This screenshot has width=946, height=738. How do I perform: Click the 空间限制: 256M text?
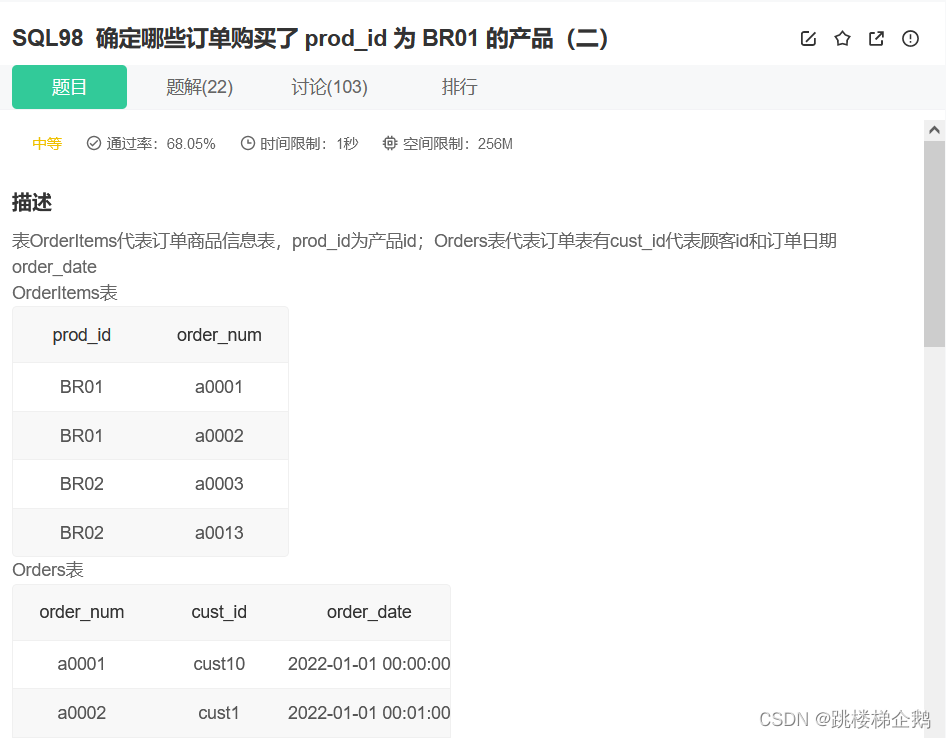tap(457, 144)
